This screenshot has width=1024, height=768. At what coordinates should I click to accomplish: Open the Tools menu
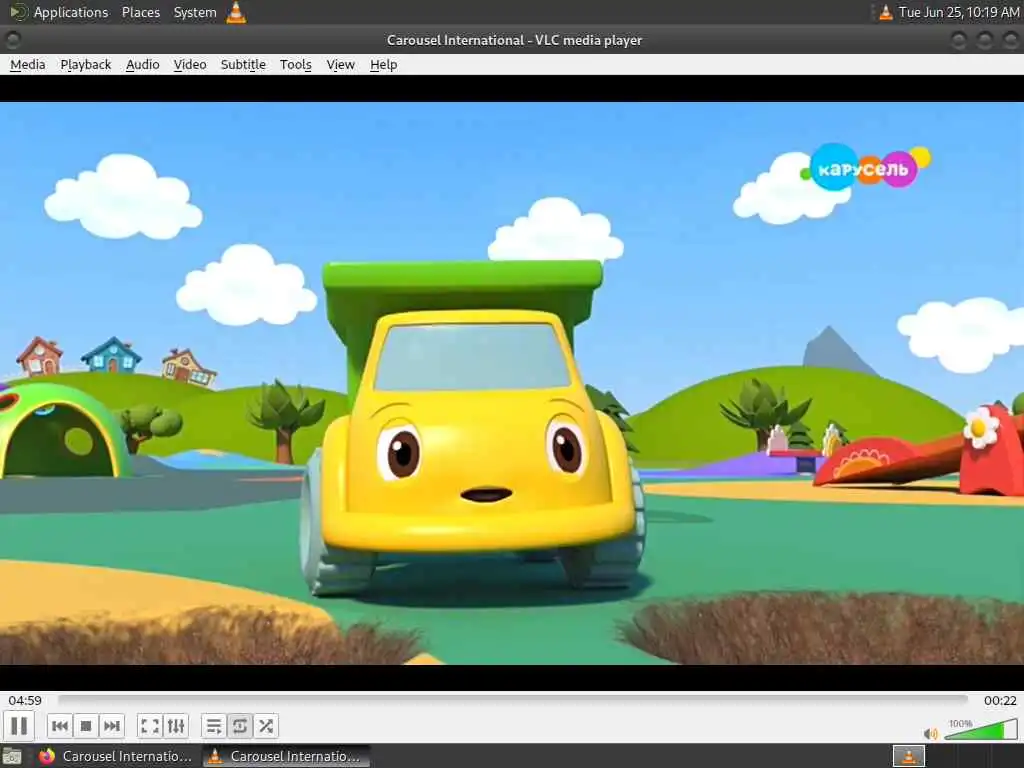[295, 65]
